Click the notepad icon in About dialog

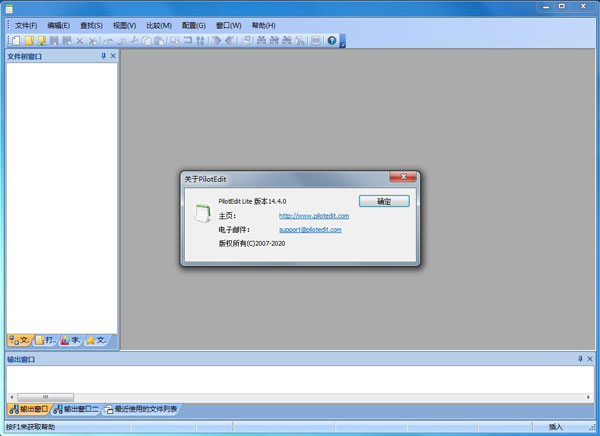coord(203,213)
